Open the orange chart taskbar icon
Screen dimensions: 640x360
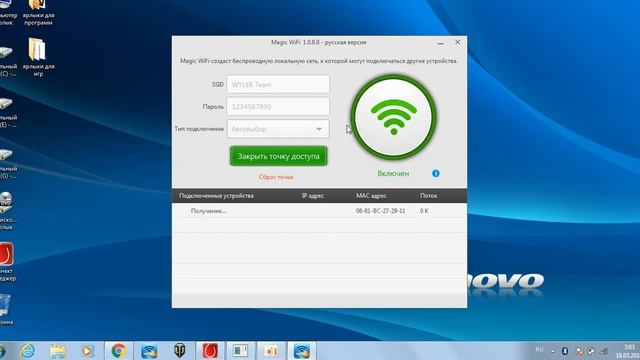tap(271, 351)
